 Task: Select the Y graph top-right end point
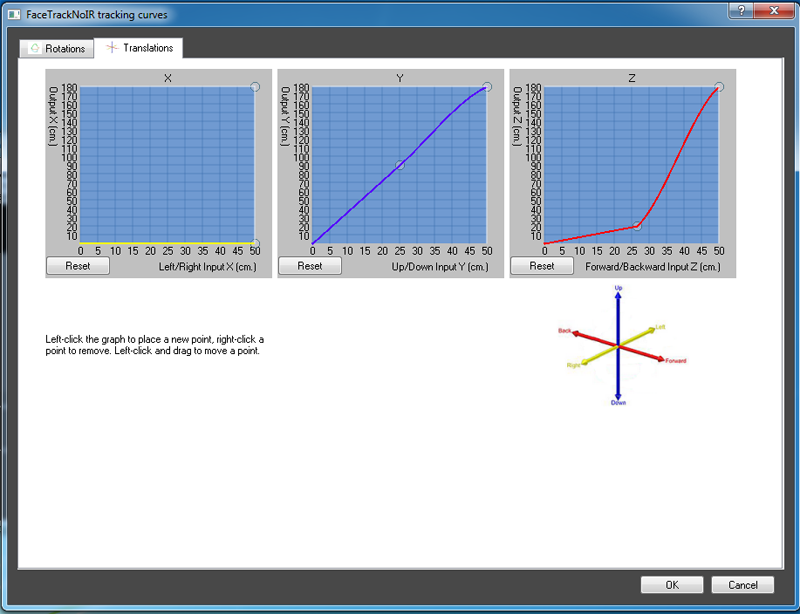click(487, 87)
